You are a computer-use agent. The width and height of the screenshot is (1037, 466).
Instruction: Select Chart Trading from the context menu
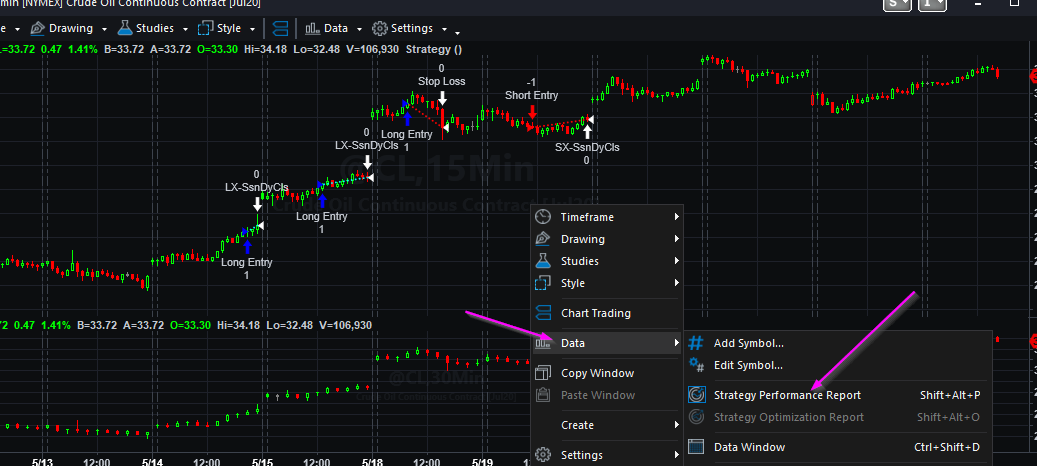[595, 313]
